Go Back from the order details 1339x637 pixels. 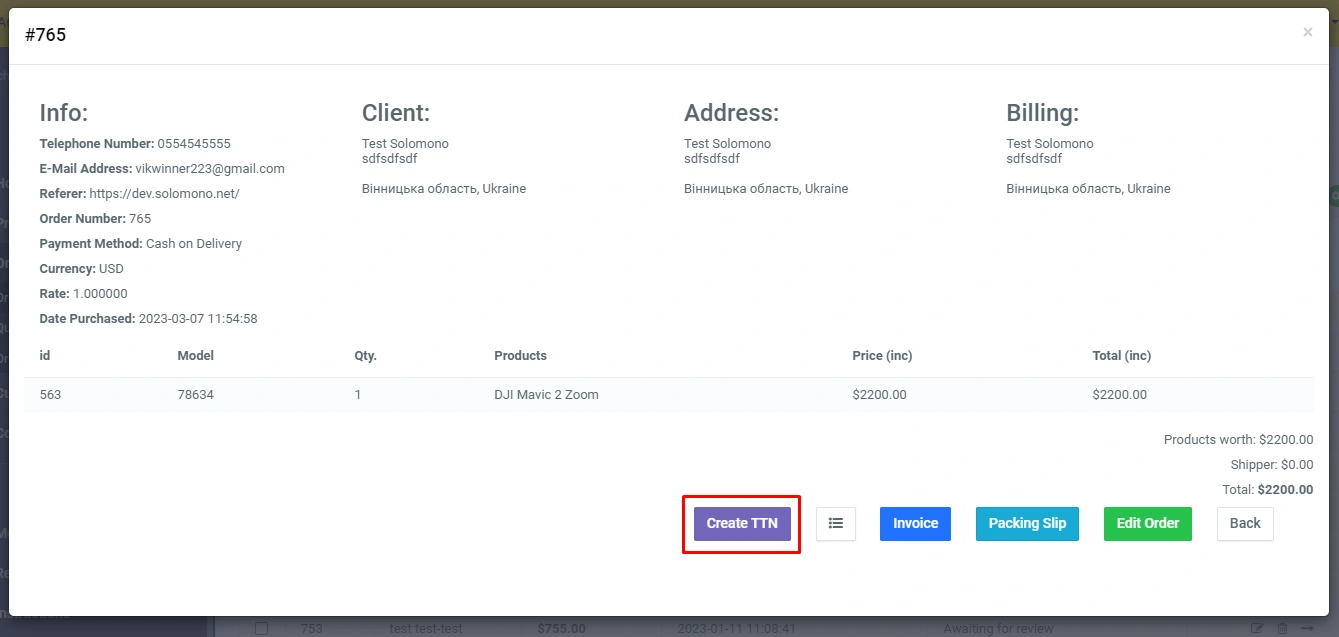tap(1244, 523)
